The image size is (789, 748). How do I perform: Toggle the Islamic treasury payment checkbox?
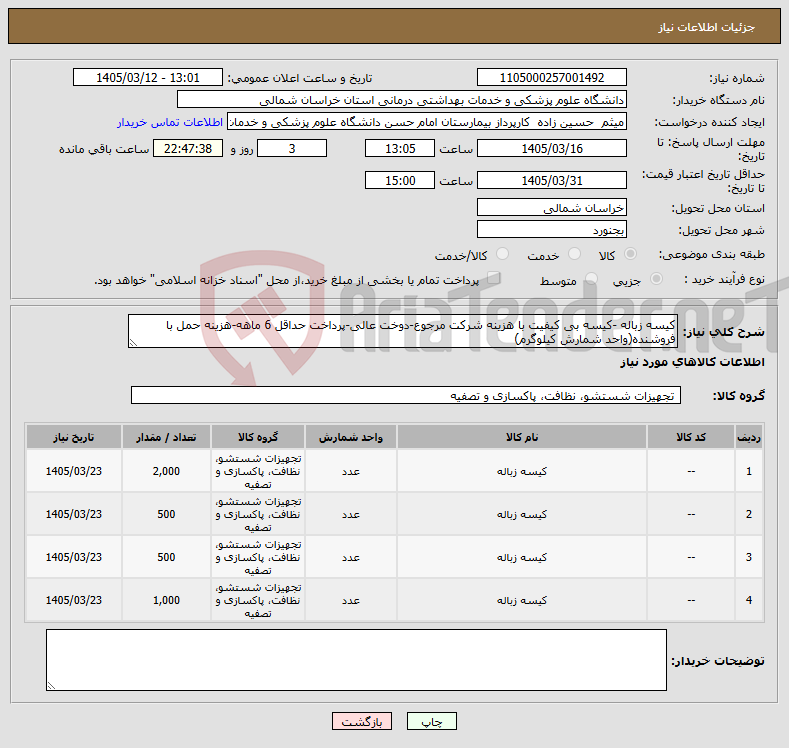pyautogui.click(x=494, y=278)
